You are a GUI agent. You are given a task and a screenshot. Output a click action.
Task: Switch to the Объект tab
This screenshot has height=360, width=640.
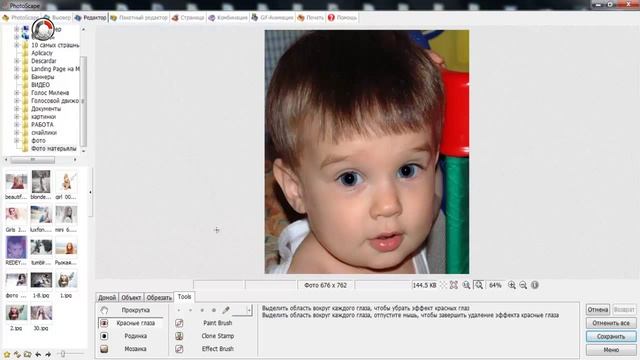131,298
